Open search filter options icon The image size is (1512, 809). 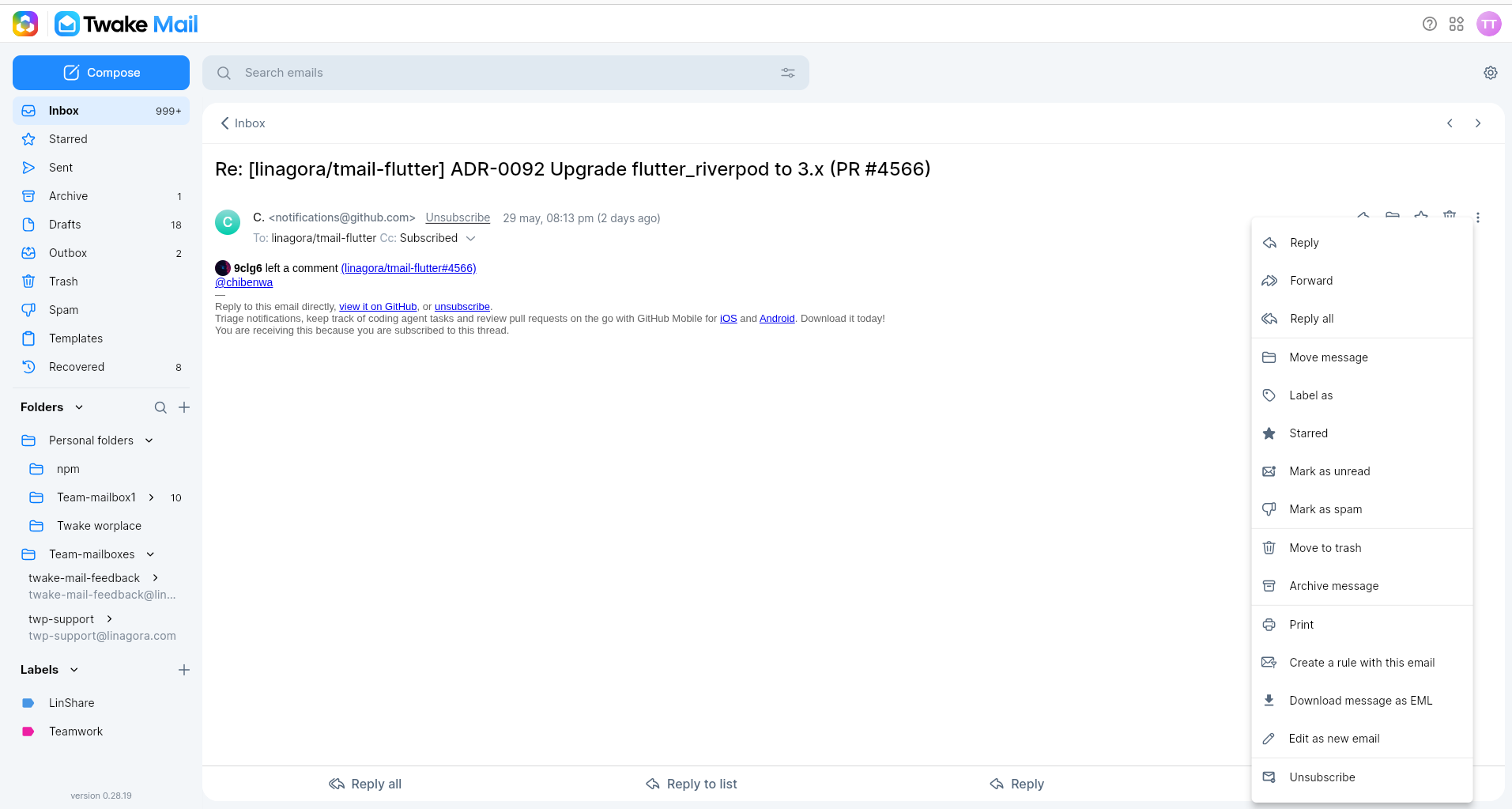(788, 73)
